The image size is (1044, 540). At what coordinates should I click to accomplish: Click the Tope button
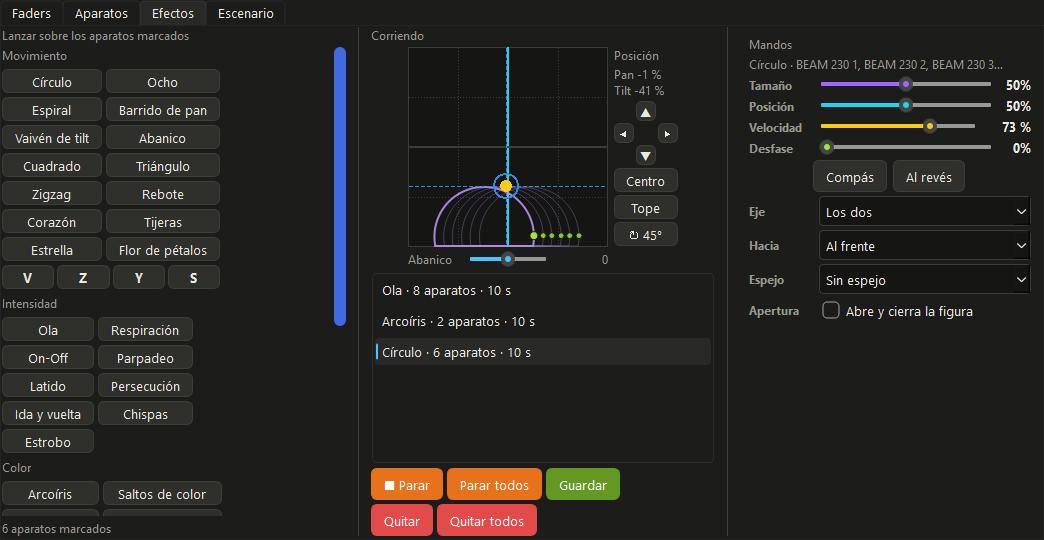click(646, 208)
